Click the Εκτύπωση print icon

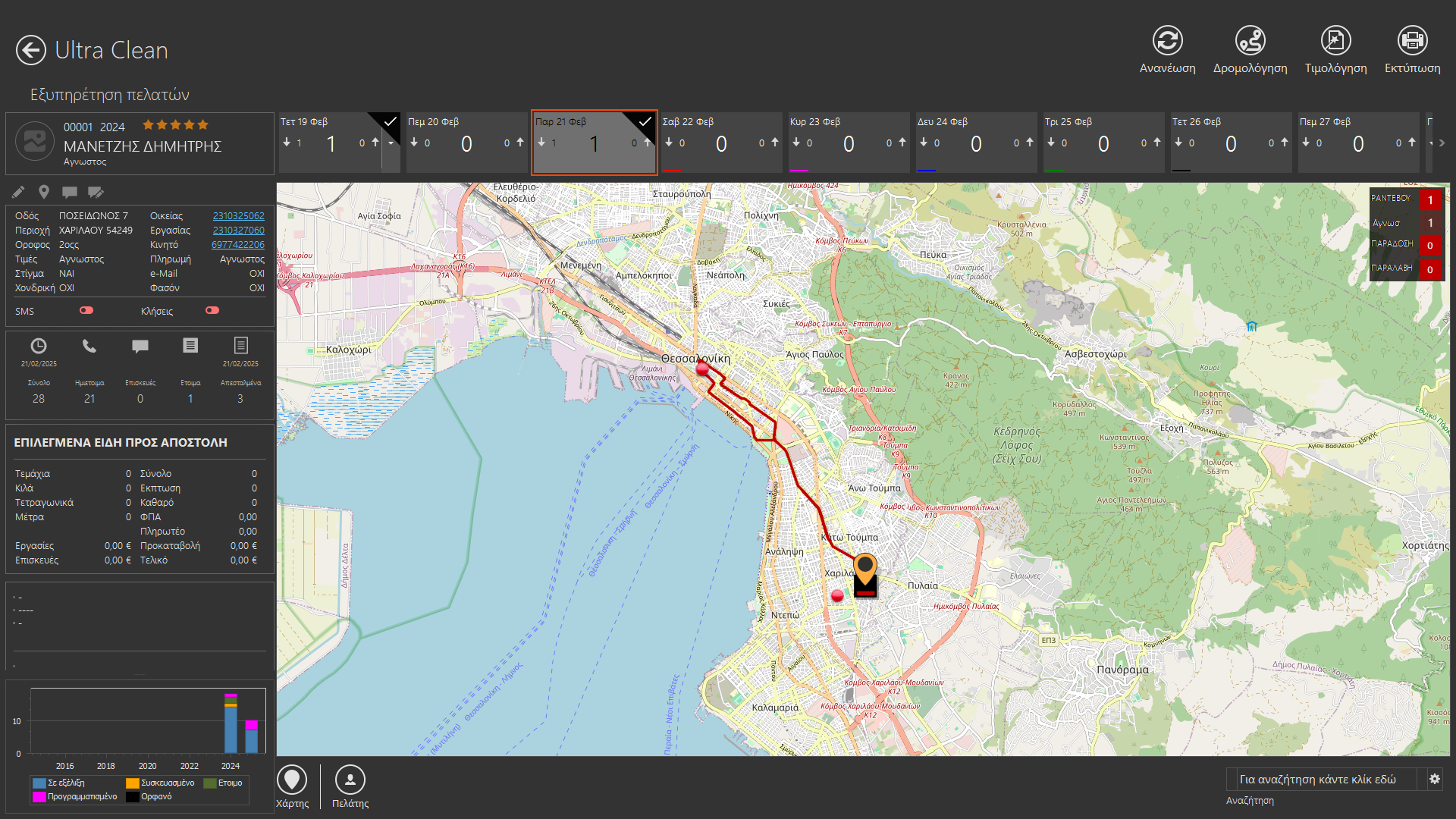pos(1412,41)
